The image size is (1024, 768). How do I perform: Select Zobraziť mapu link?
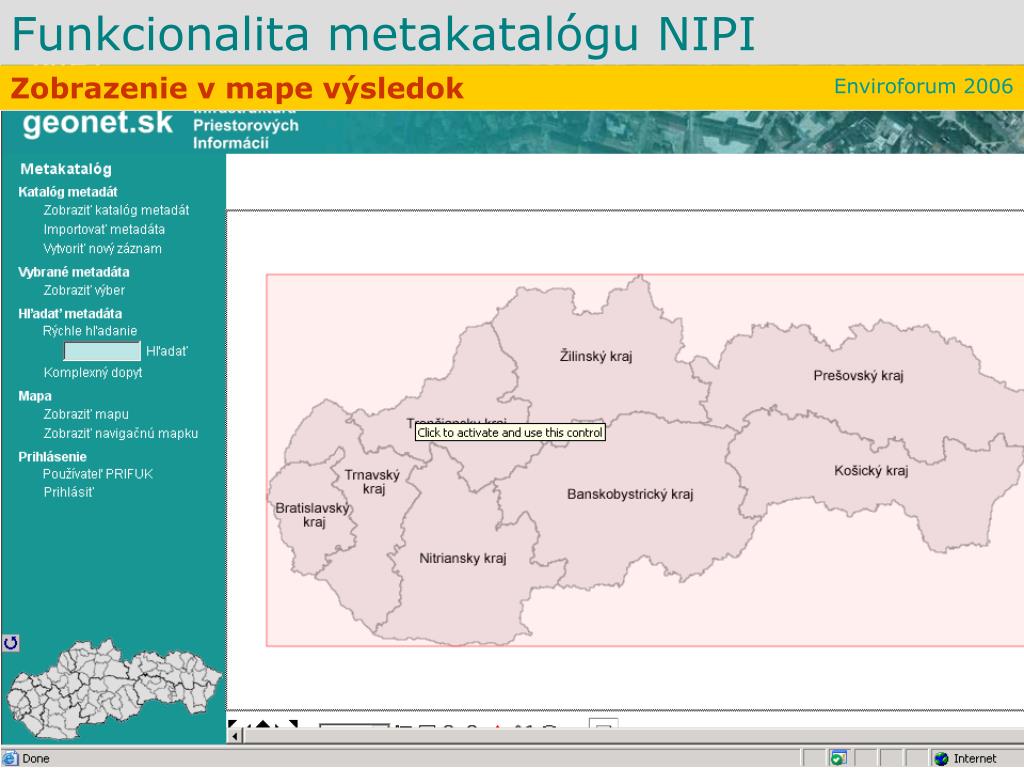tap(86, 415)
